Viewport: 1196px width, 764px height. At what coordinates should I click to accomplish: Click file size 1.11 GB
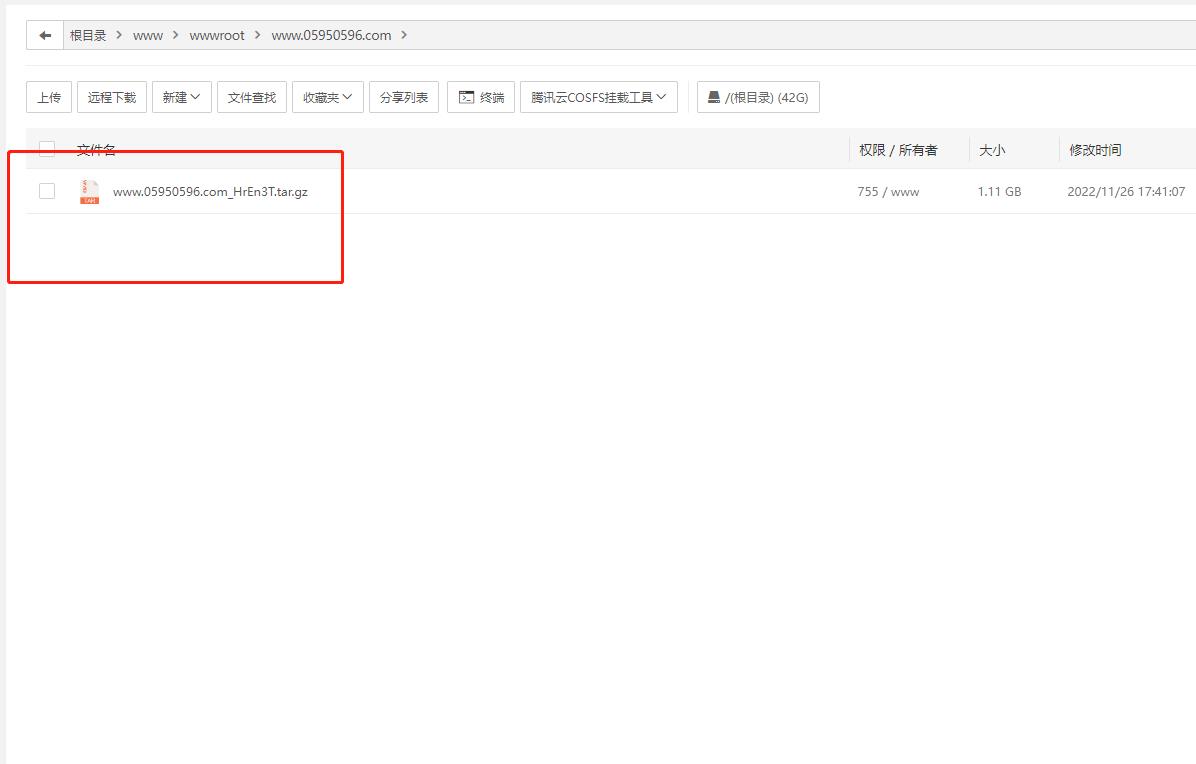click(x=999, y=191)
